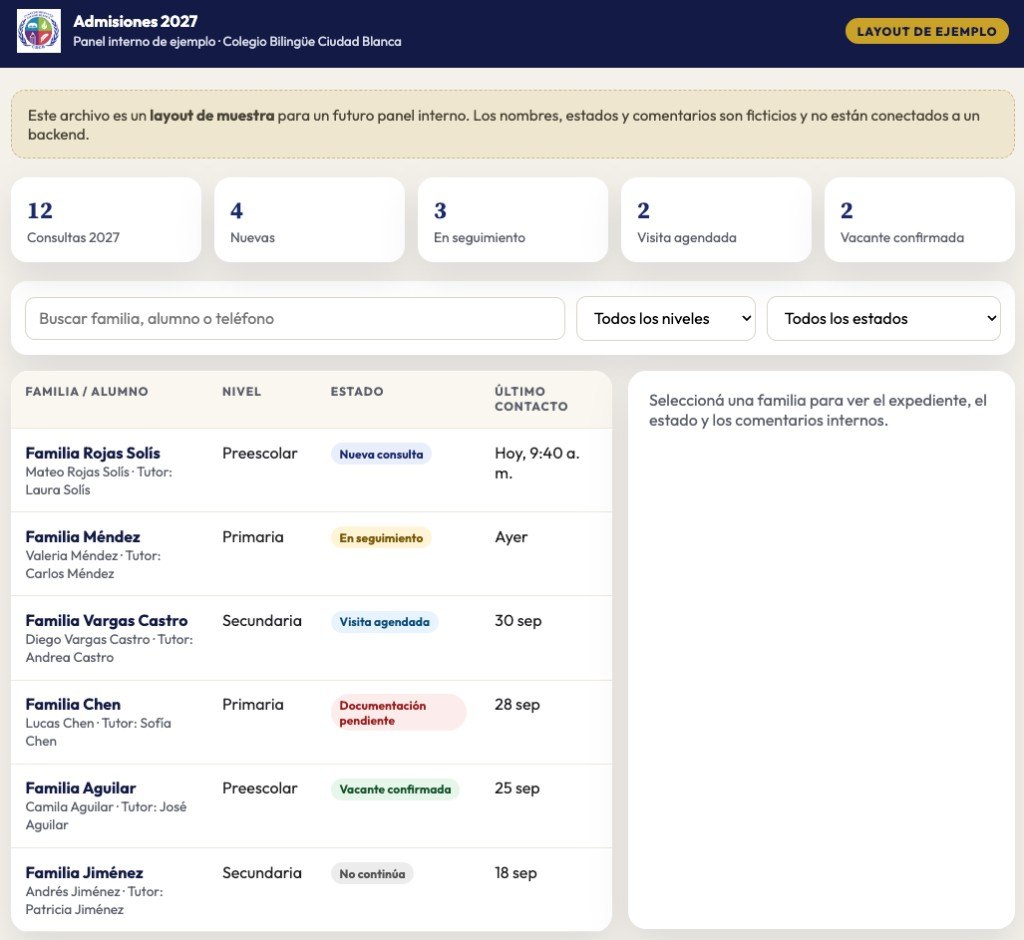This screenshot has width=1024, height=940.
Task: Open the Todos los niveles dropdown
Action: click(665, 318)
